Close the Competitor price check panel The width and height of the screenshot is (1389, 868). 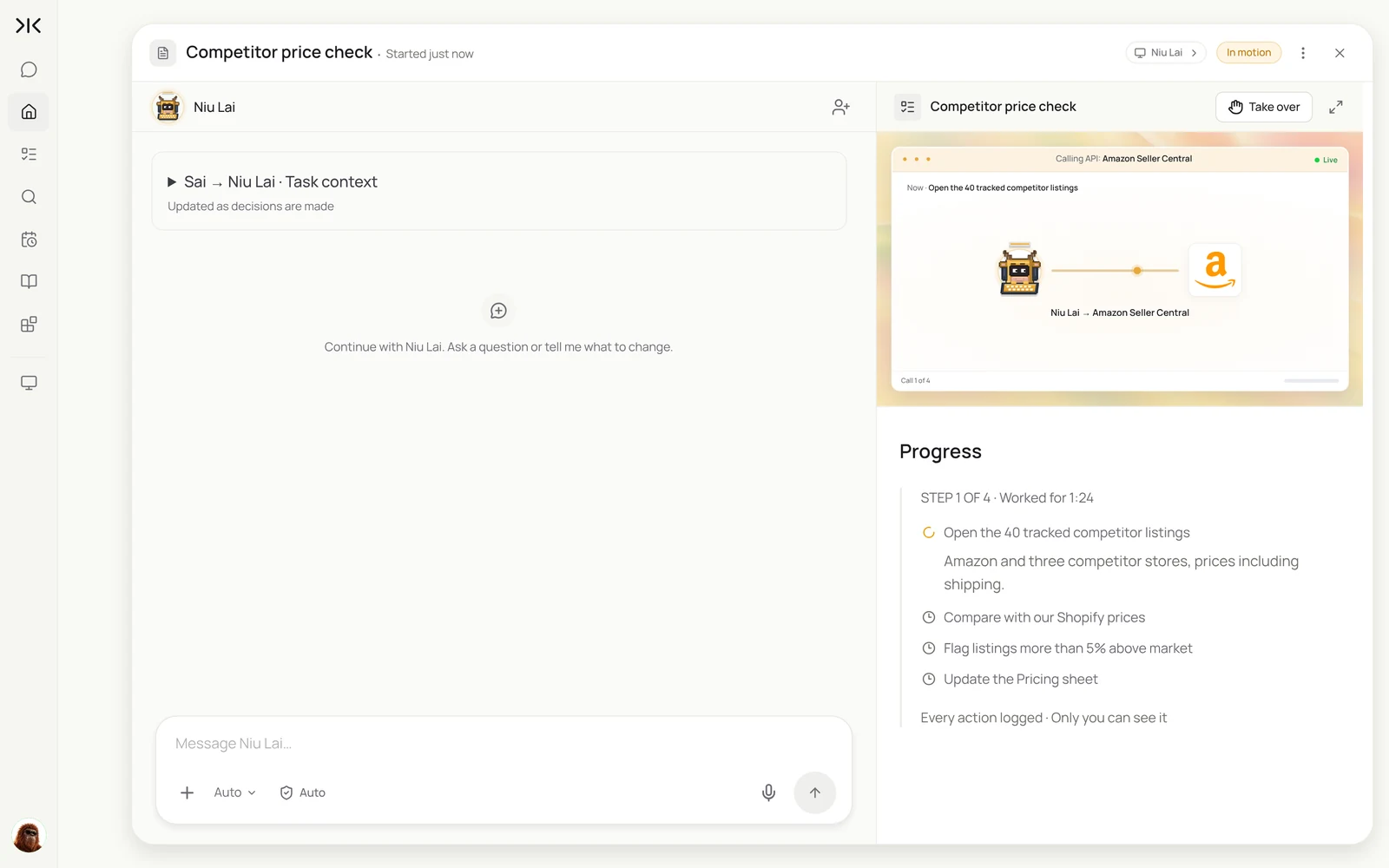pos(1340,53)
